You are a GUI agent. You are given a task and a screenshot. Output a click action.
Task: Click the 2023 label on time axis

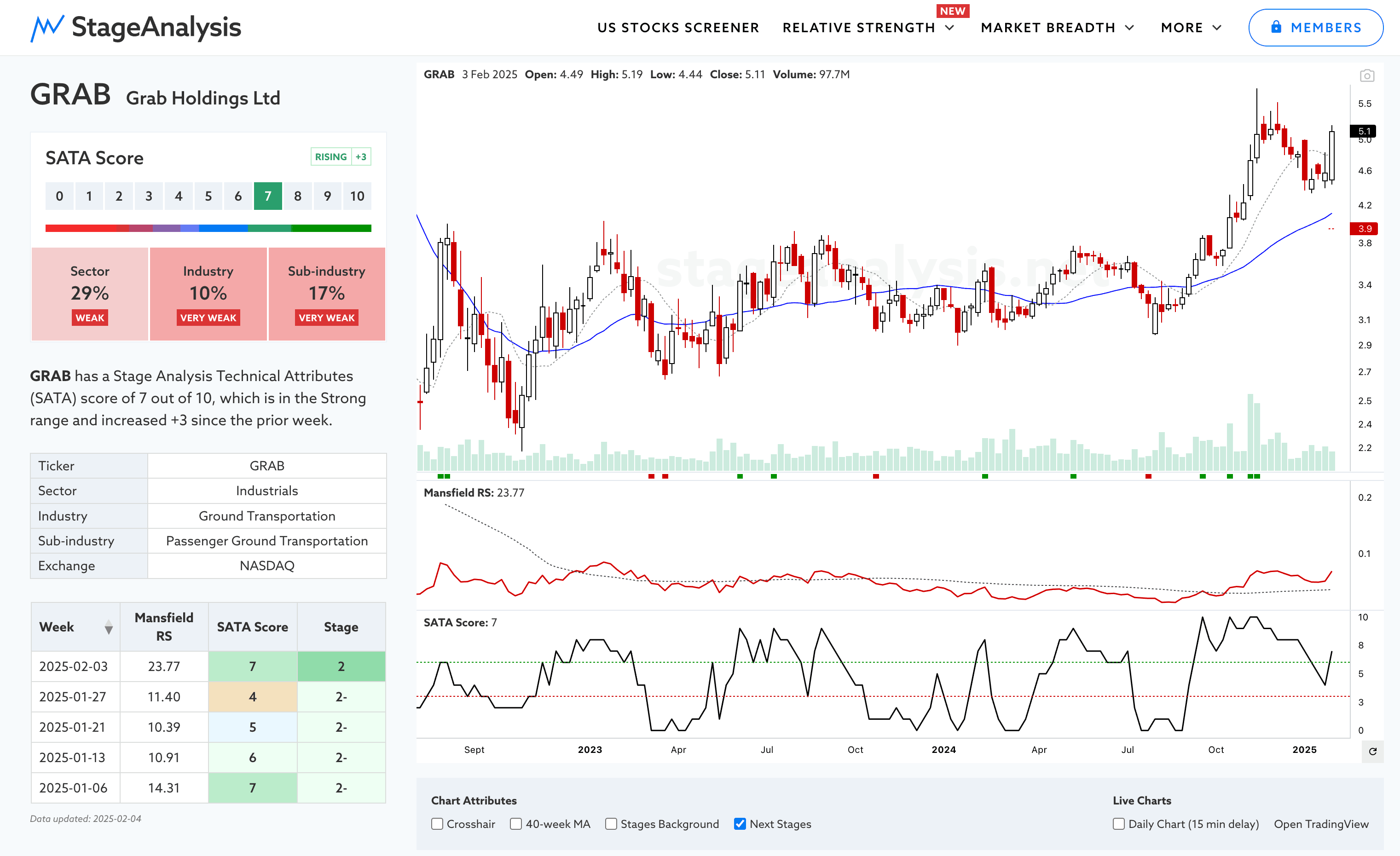pos(590,750)
